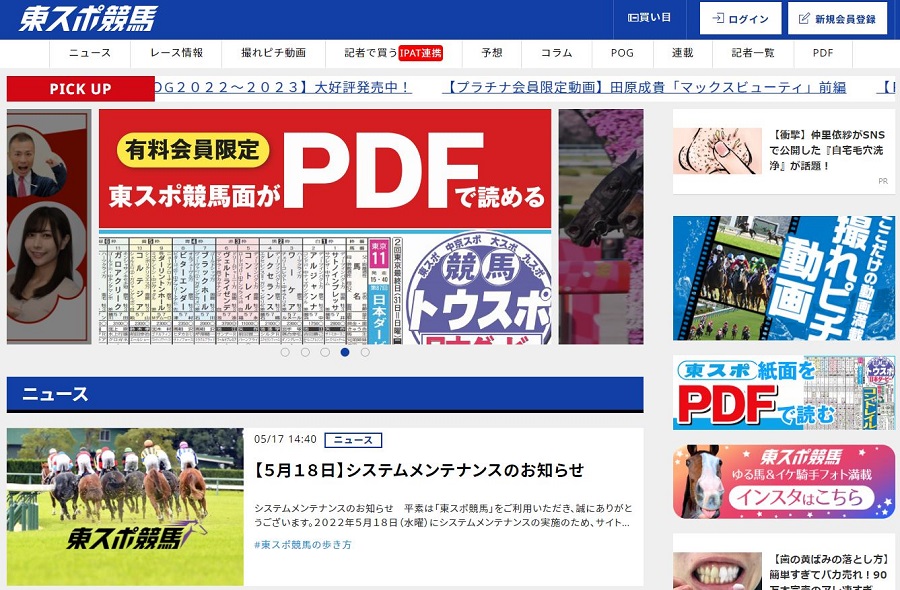The height and width of the screenshot is (590, 900).
Task: Click the ニュース category tag on article
Action: [353, 440]
